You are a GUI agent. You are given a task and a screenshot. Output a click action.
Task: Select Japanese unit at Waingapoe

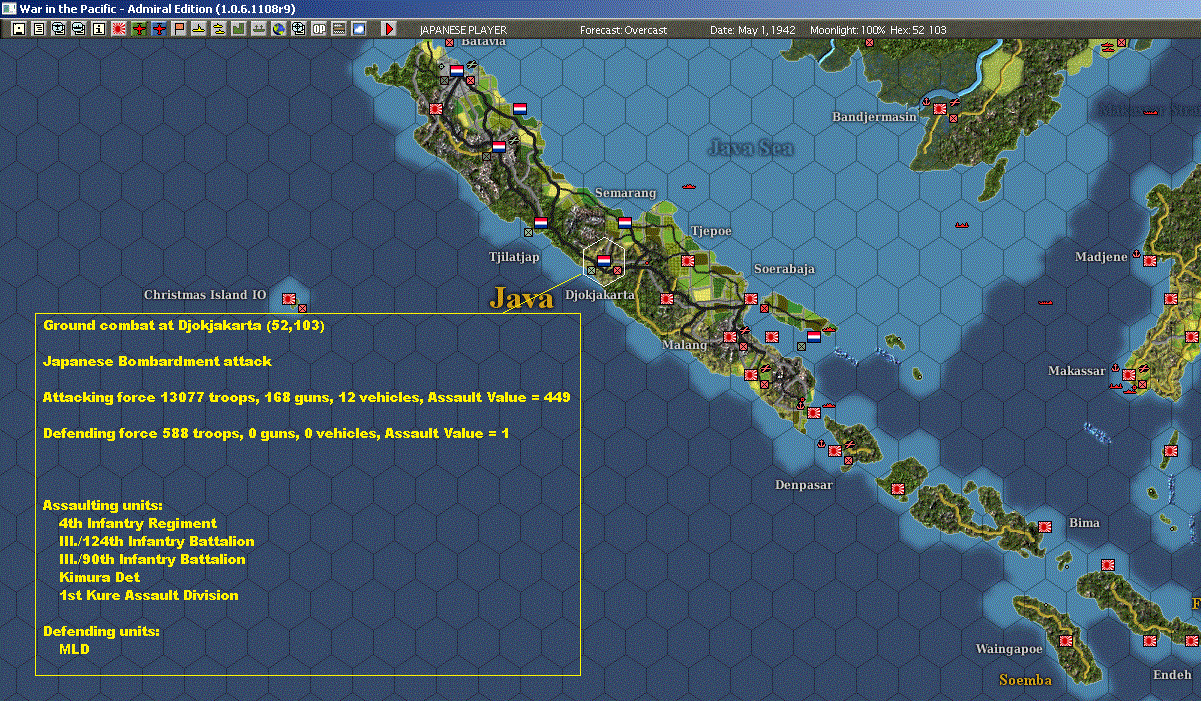pyautogui.click(x=1065, y=640)
